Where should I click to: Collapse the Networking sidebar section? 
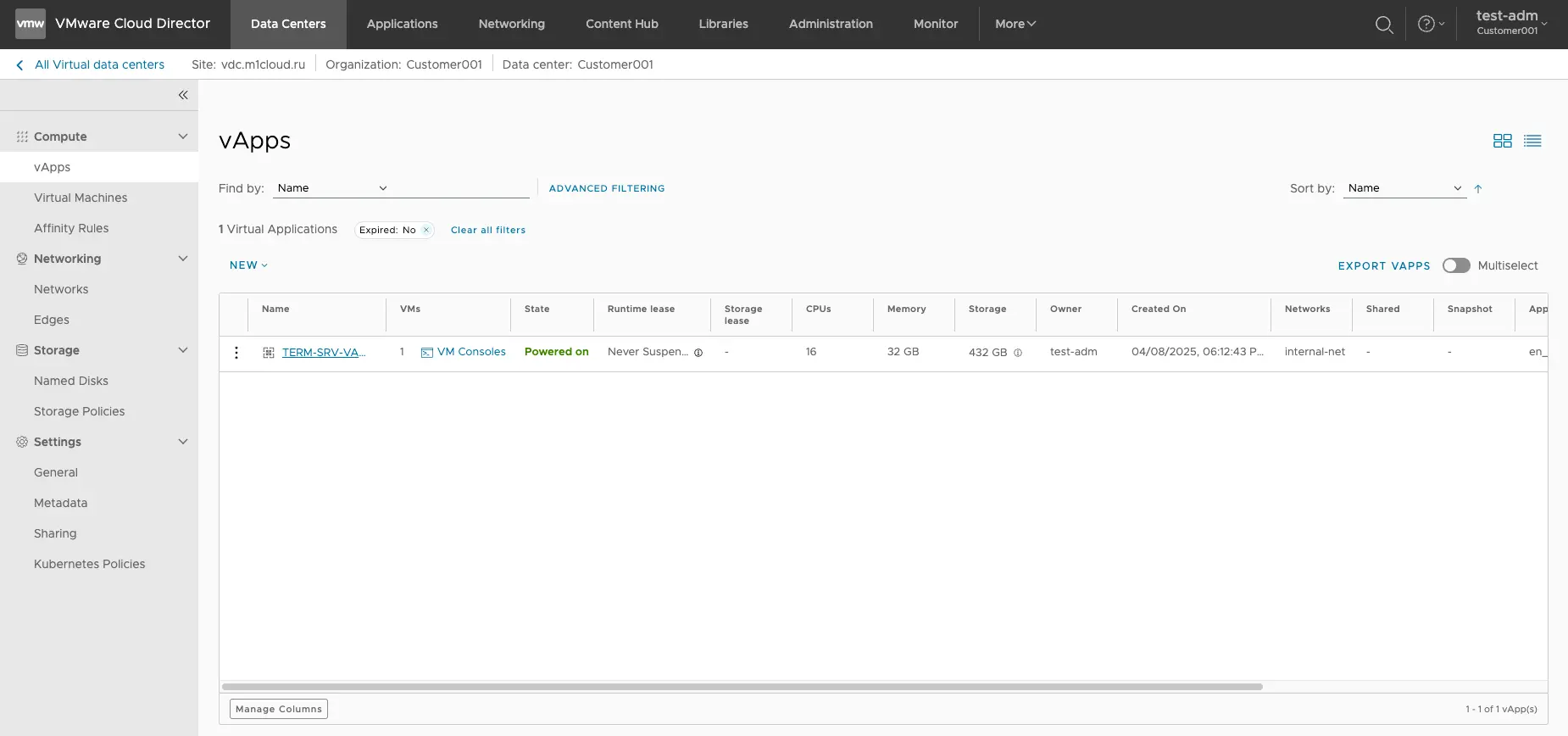pyautogui.click(x=183, y=259)
